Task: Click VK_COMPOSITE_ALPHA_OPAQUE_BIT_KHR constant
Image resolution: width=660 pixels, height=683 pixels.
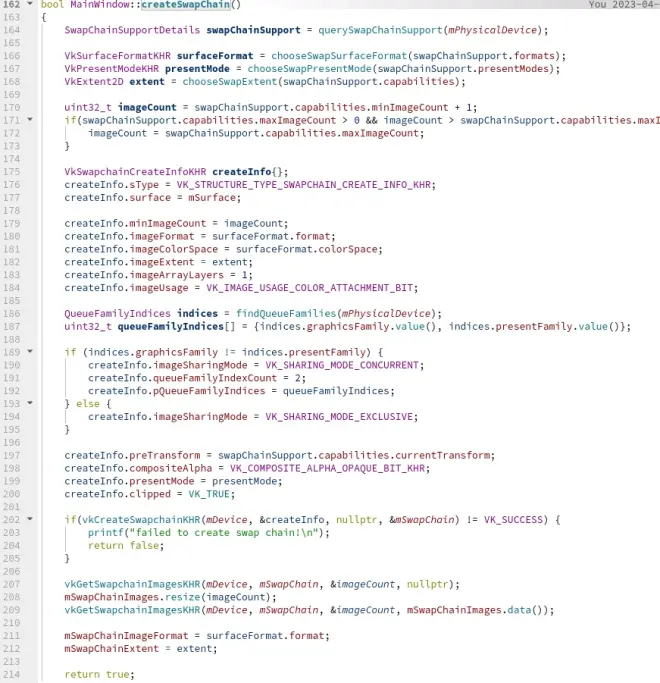Action: [327, 468]
